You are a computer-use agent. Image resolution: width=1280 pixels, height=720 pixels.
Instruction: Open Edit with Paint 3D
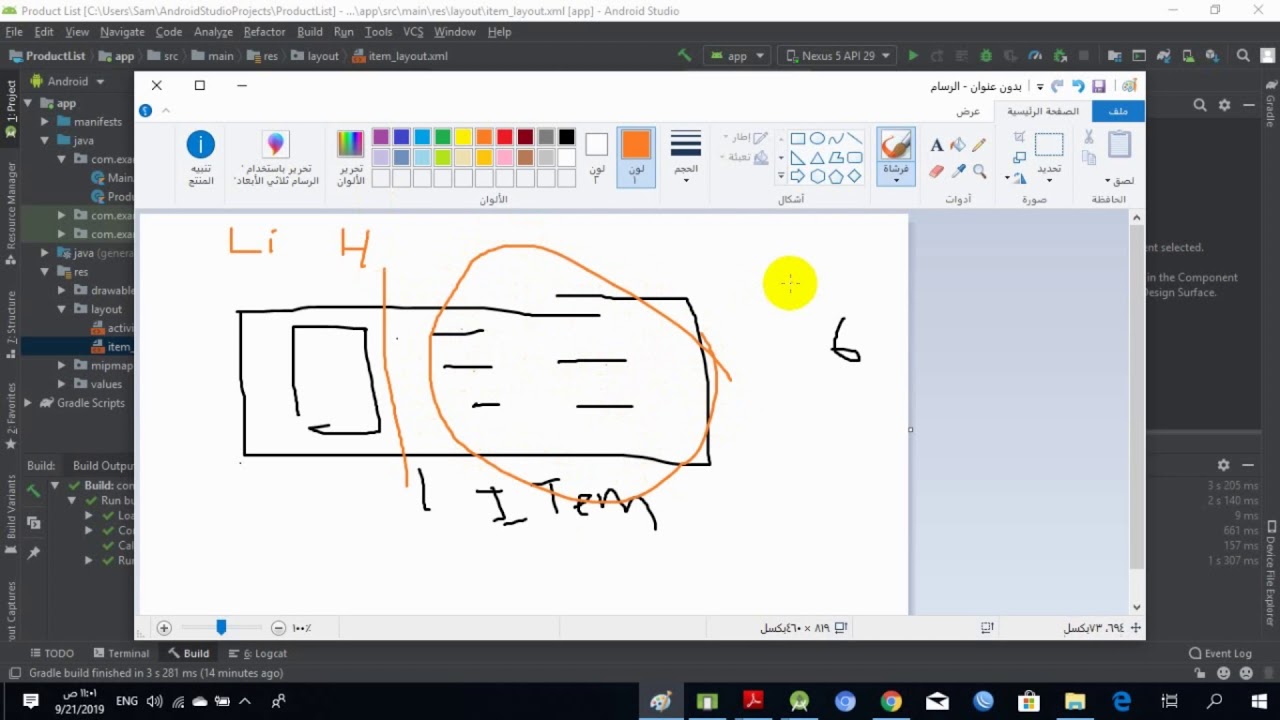[x=276, y=158]
